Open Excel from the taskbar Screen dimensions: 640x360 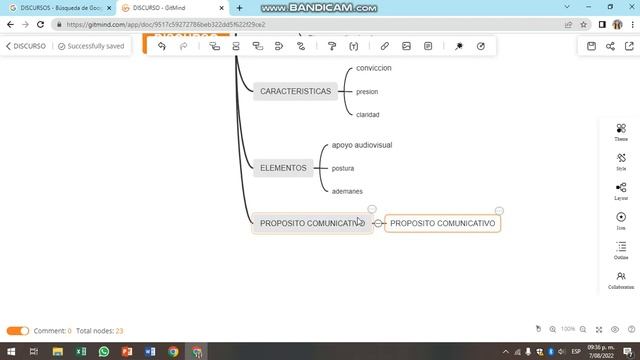coord(81,351)
